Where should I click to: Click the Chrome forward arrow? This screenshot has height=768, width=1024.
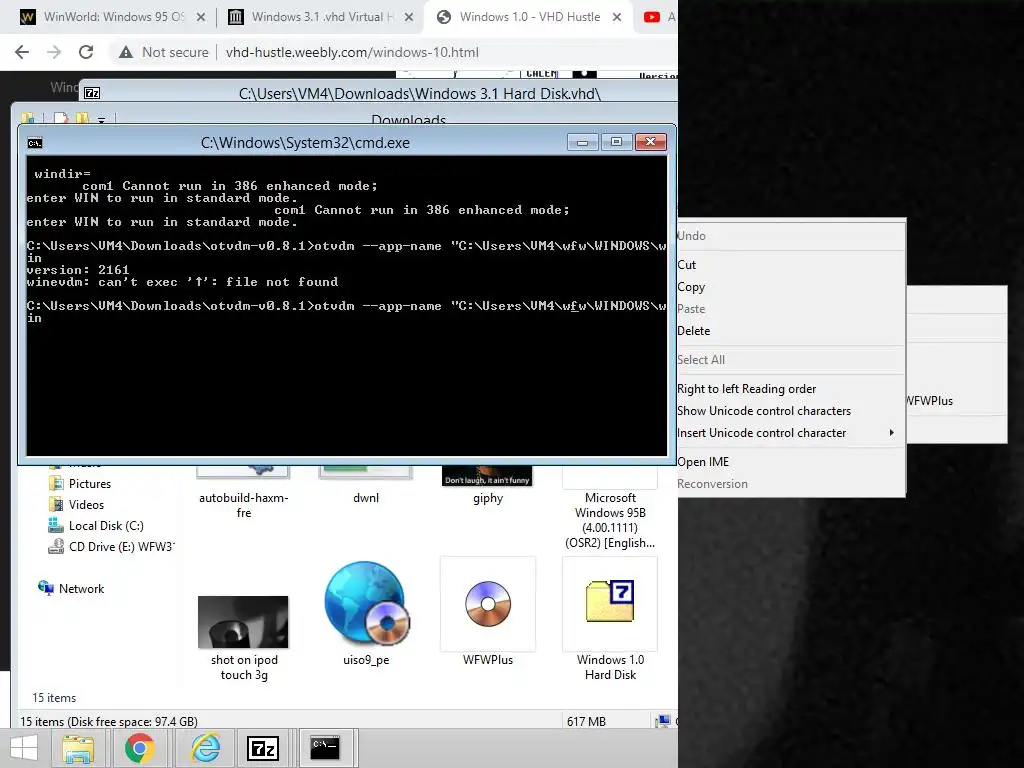coord(54,52)
